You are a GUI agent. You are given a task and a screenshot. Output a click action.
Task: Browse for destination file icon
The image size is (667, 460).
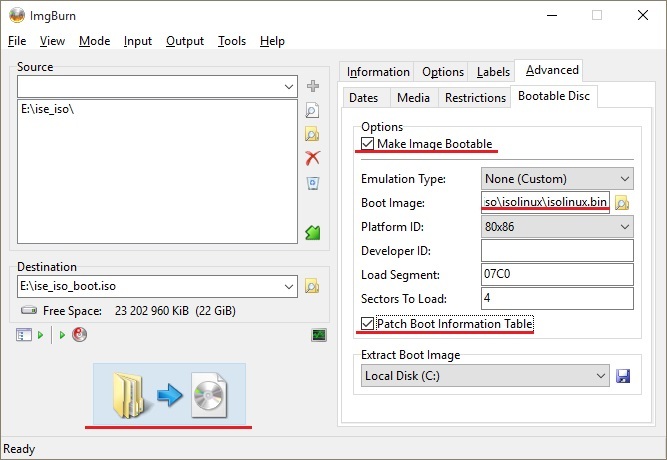pos(312,286)
